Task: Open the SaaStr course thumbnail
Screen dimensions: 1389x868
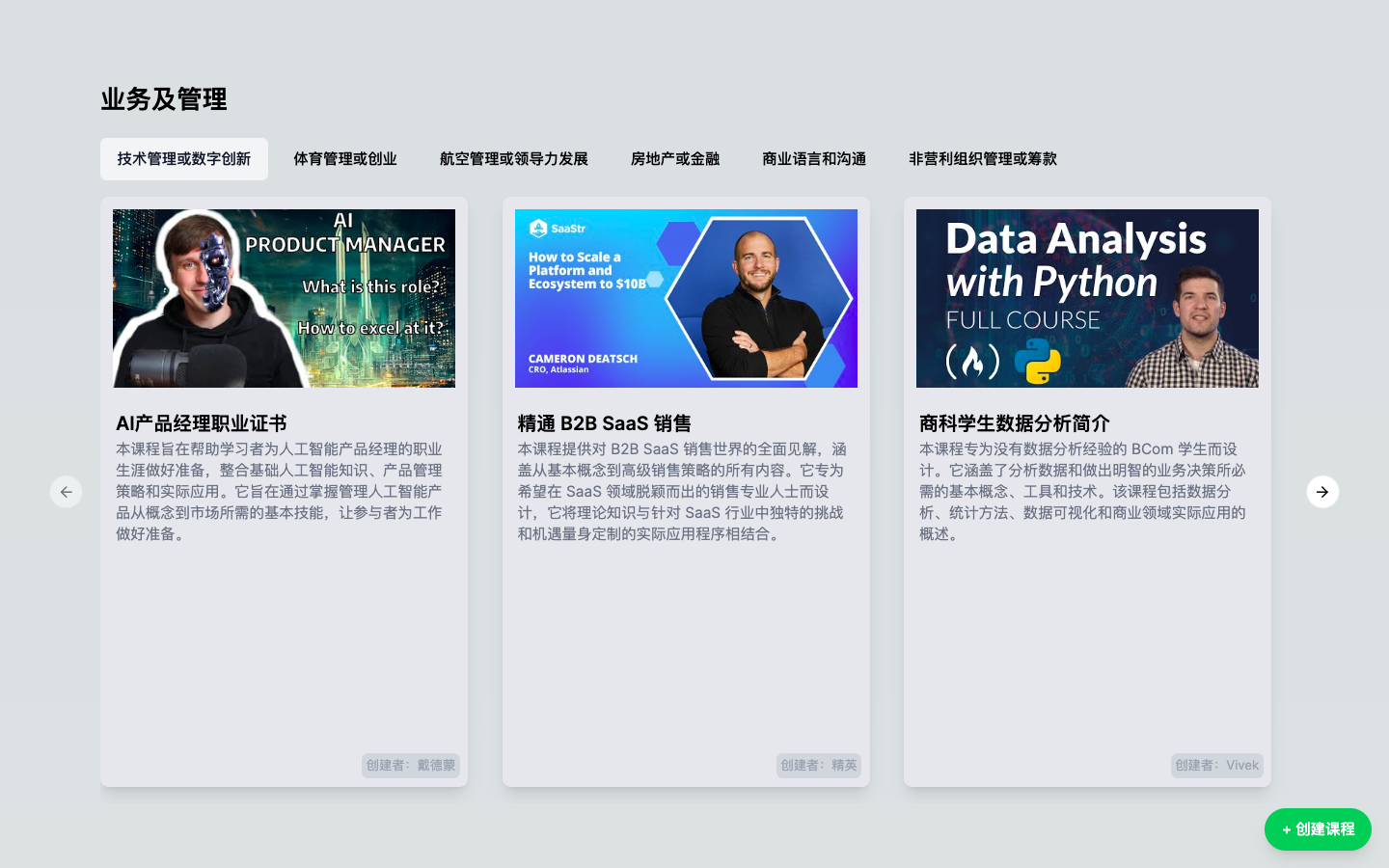Action: click(686, 298)
